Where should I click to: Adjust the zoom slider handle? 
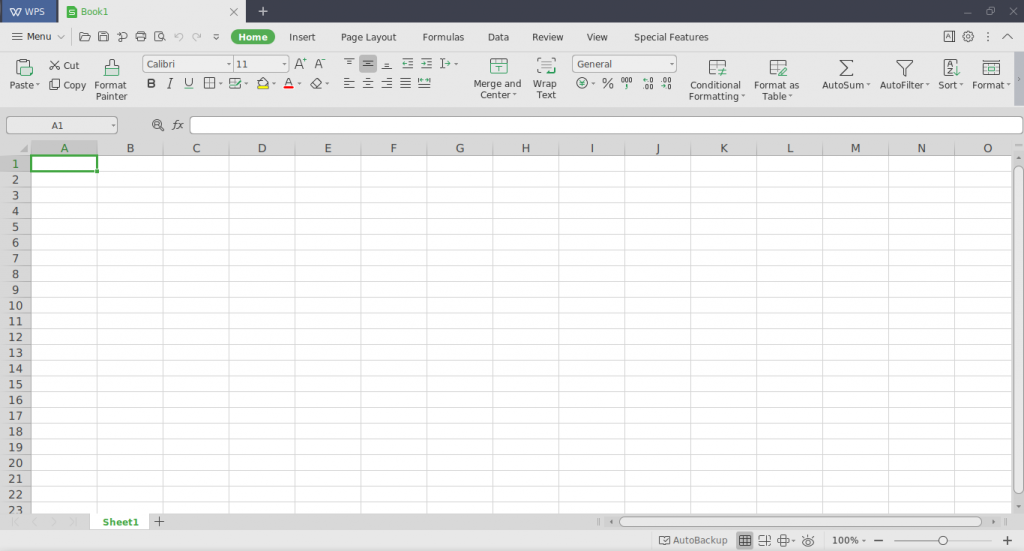coord(942,541)
